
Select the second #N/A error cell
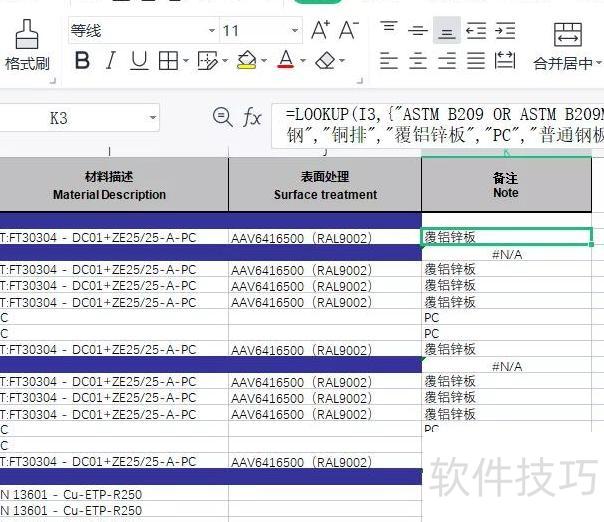(x=507, y=365)
